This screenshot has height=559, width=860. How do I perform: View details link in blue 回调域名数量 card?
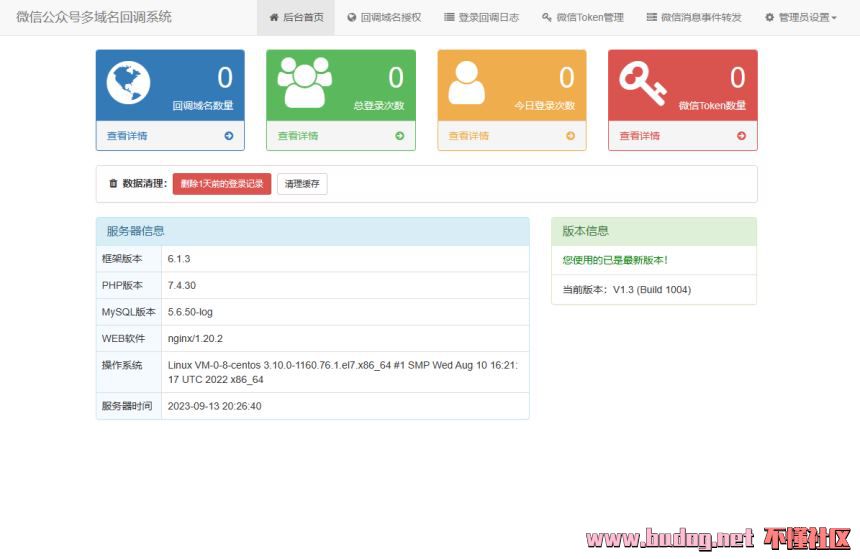127,136
